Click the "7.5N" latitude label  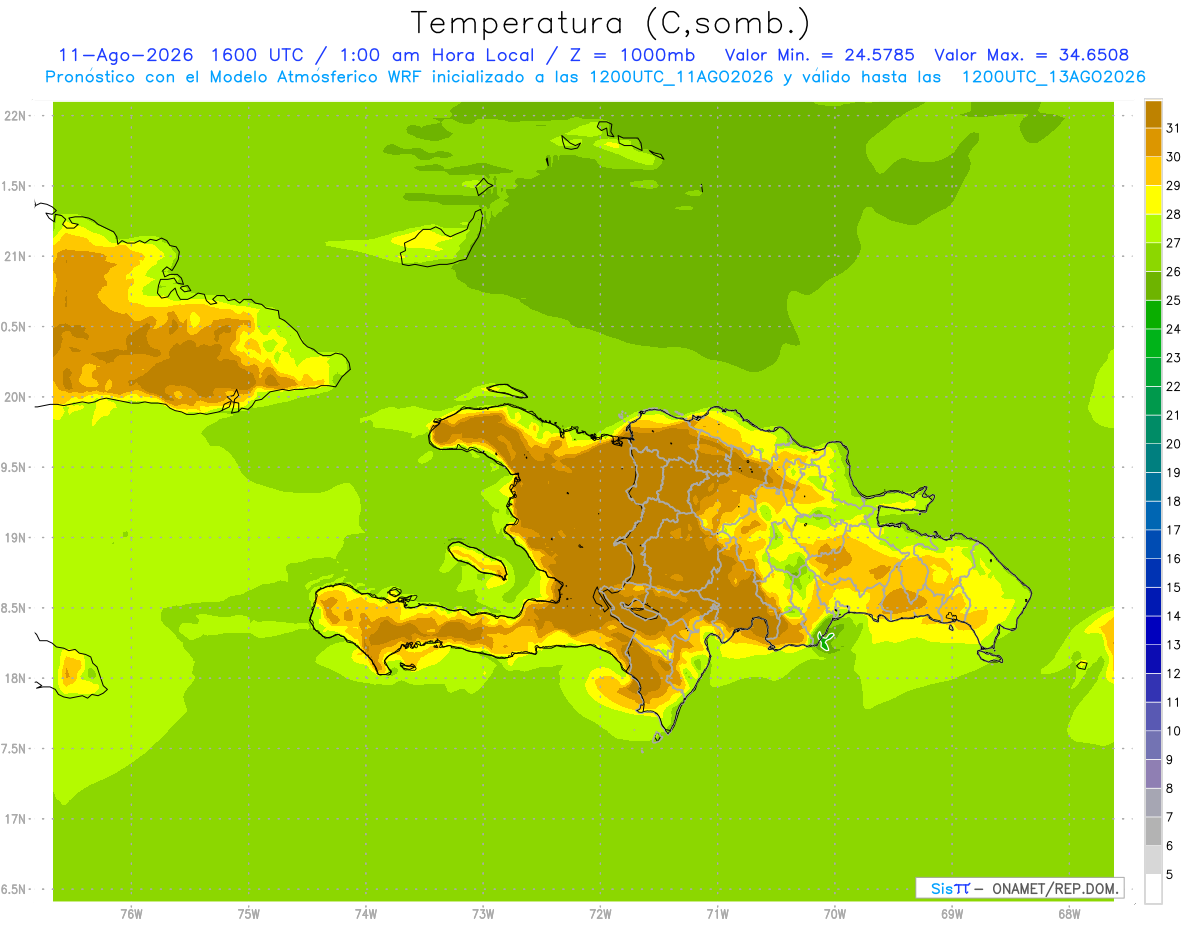pos(15,749)
